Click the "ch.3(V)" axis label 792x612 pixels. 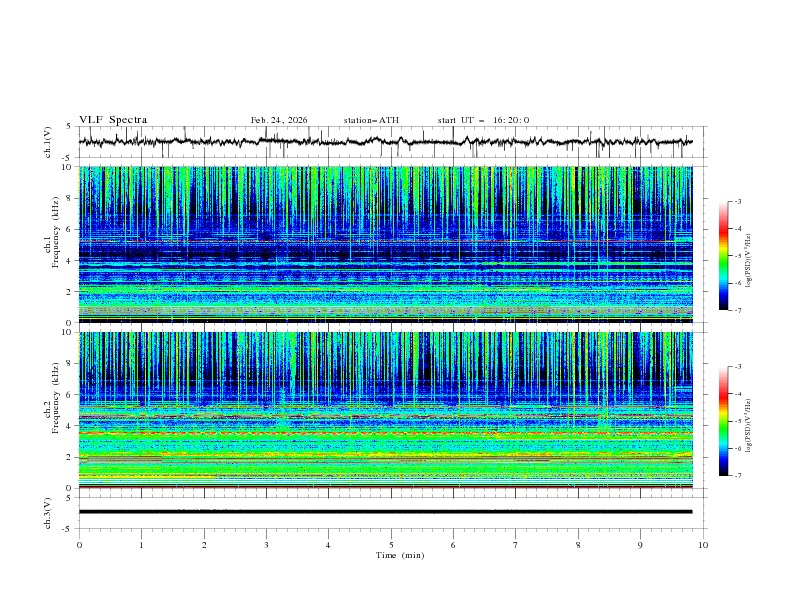point(48,513)
